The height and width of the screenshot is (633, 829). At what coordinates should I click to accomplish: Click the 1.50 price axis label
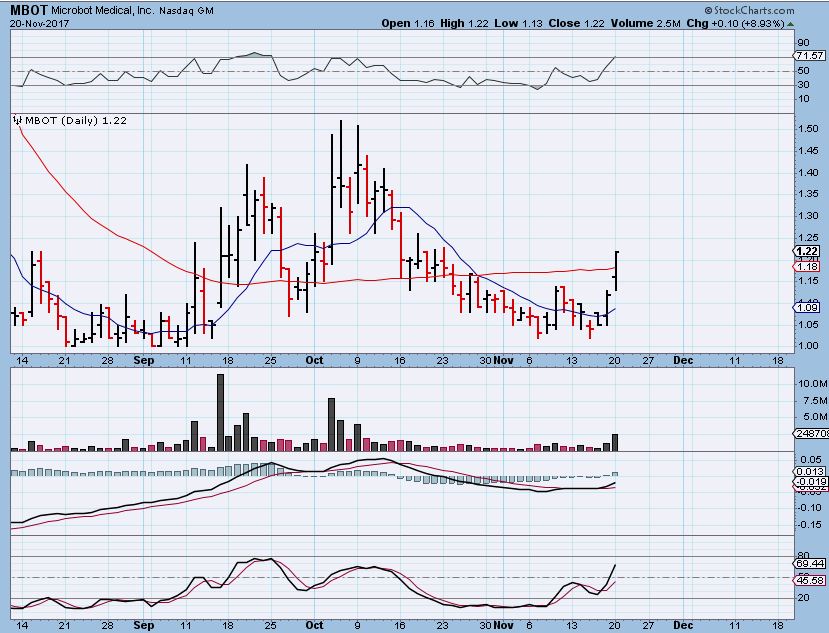coord(808,129)
